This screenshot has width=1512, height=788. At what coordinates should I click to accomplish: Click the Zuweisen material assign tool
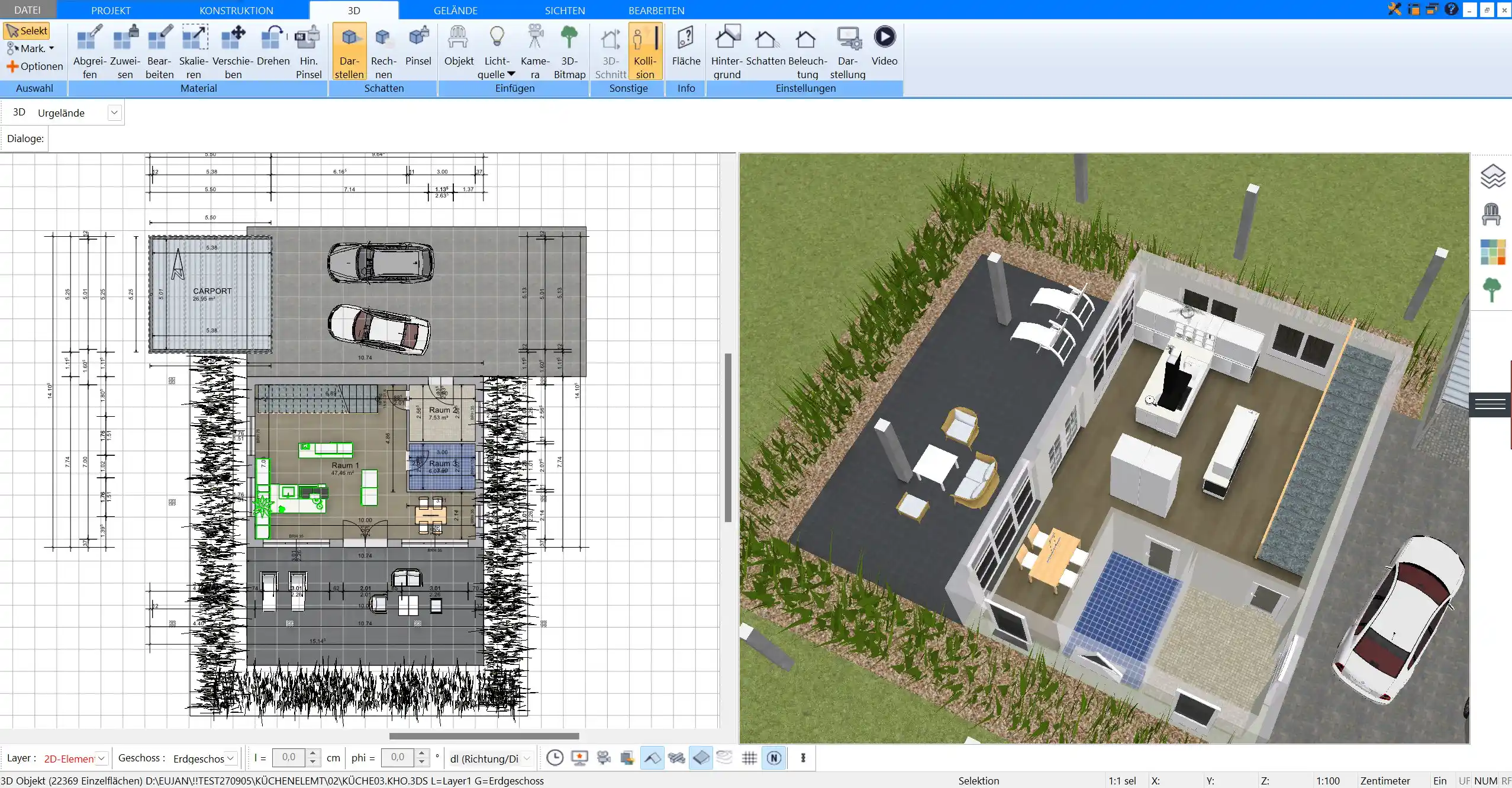click(125, 52)
